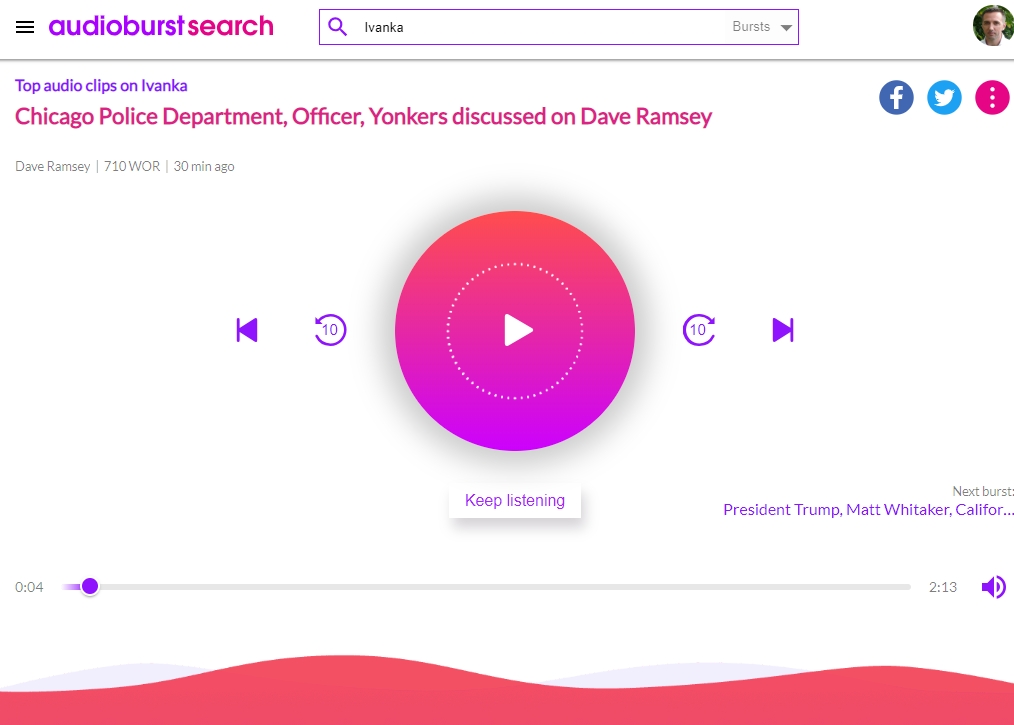The image size is (1014, 725).
Task: Click Top audio clips on Ivanka
Action: [101, 85]
